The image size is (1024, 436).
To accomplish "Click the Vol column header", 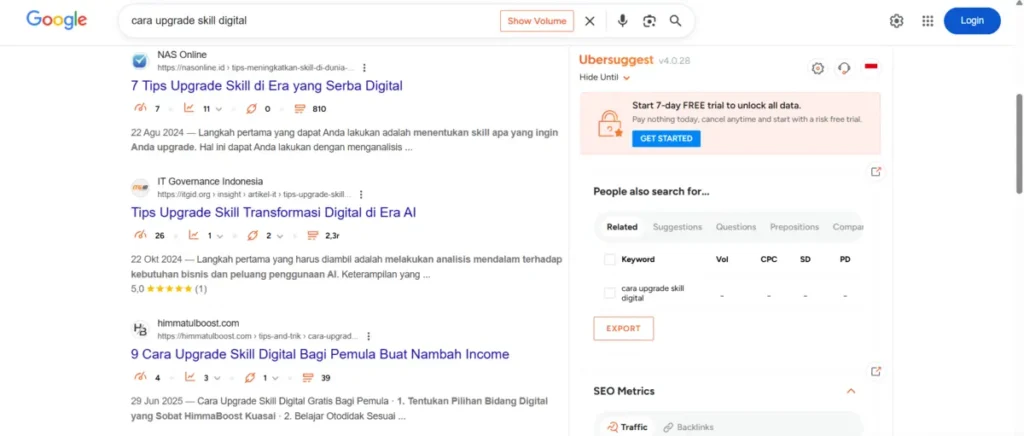I will pyautogui.click(x=722, y=260).
